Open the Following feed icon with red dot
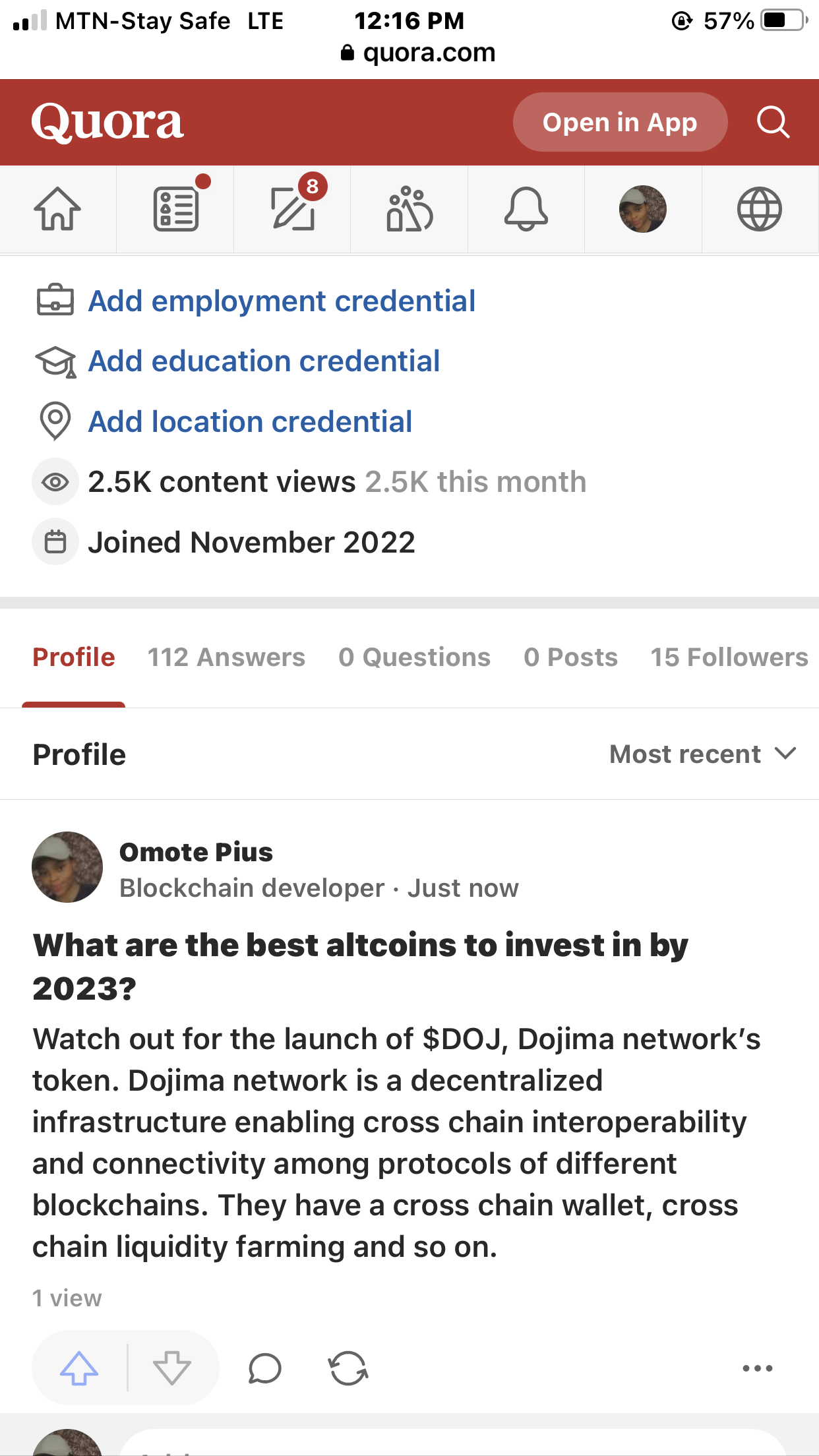819x1456 pixels. point(175,209)
